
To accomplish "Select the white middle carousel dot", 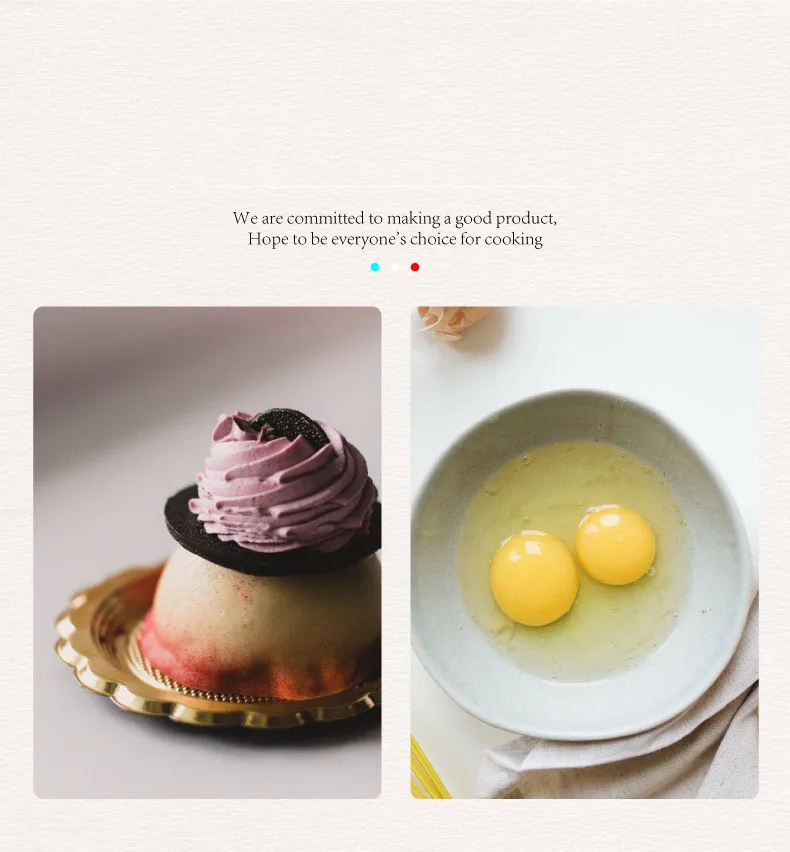I will pyautogui.click(x=395, y=267).
